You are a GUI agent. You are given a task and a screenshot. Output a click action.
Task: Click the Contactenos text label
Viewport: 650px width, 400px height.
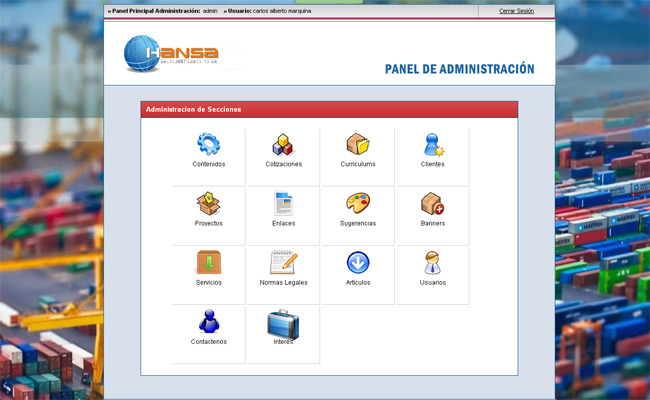coord(208,342)
